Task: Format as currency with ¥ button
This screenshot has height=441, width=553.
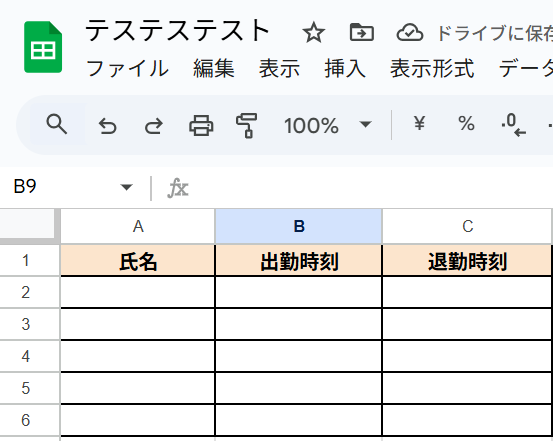Action: click(x=419, y=123)
